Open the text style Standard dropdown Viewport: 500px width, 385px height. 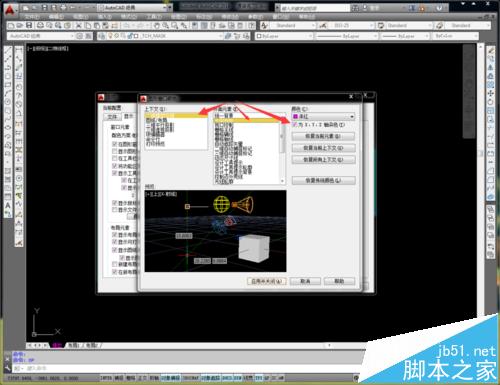click(293, 25)
